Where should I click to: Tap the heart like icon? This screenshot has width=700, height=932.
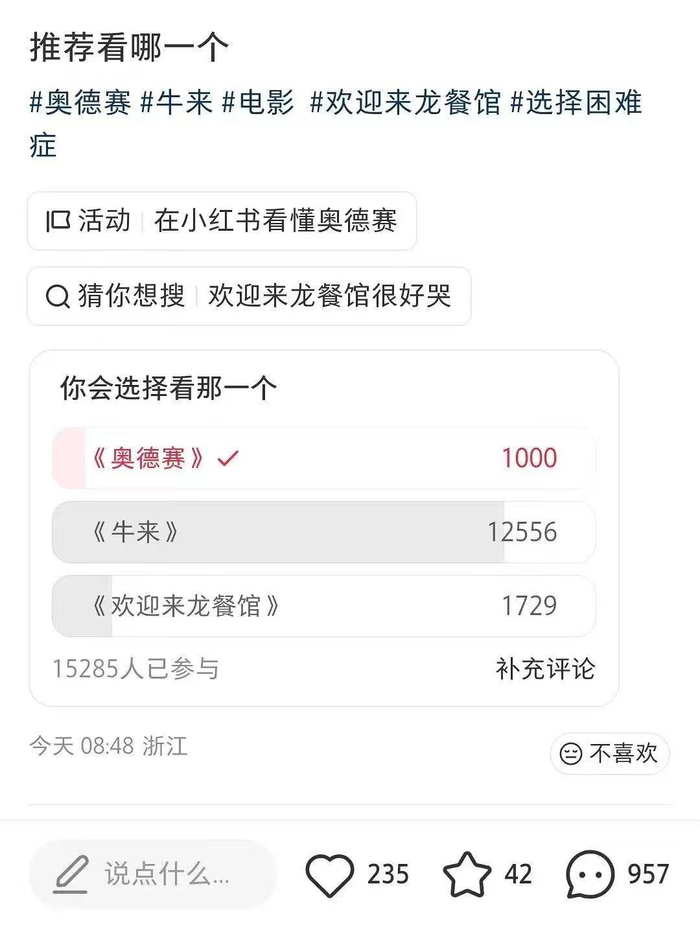click(330, 874)
